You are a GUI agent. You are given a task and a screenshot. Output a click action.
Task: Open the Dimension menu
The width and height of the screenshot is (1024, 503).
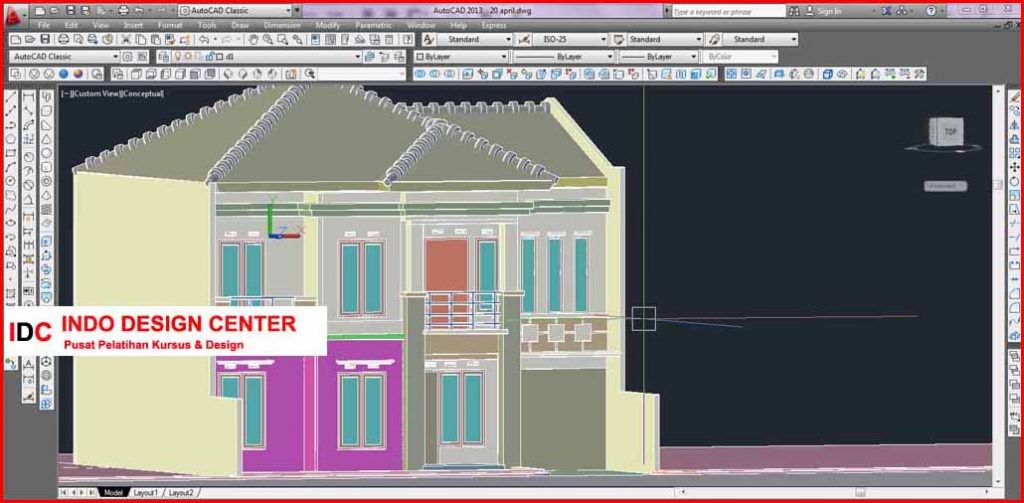282,25
